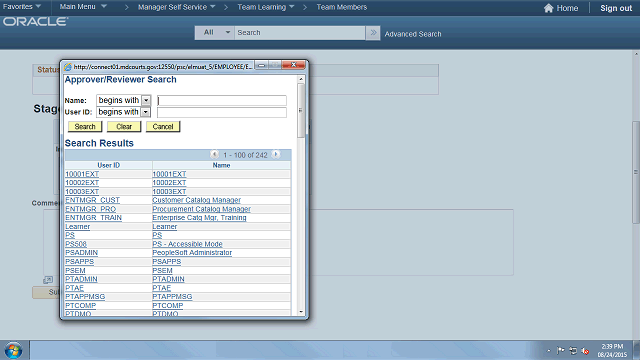This screenshot has width=640, height=360.
Task: Select User ID PS508
Action: point(76,244)
